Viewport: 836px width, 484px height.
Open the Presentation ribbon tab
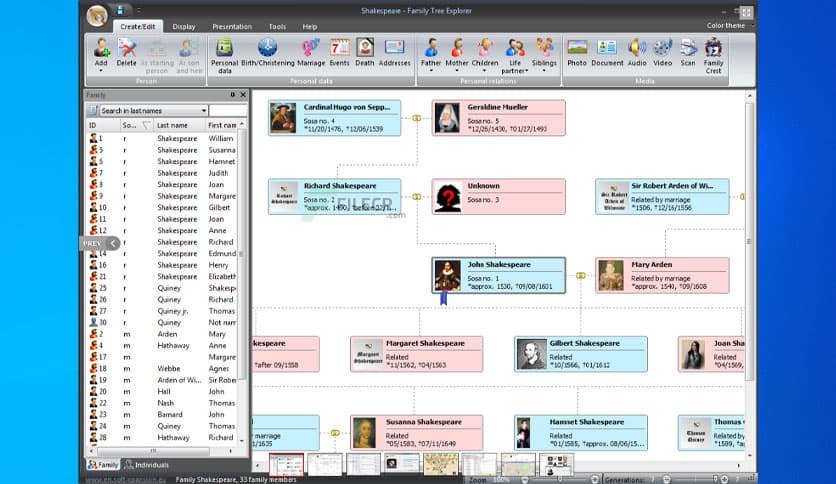click(x=232, y=27)
